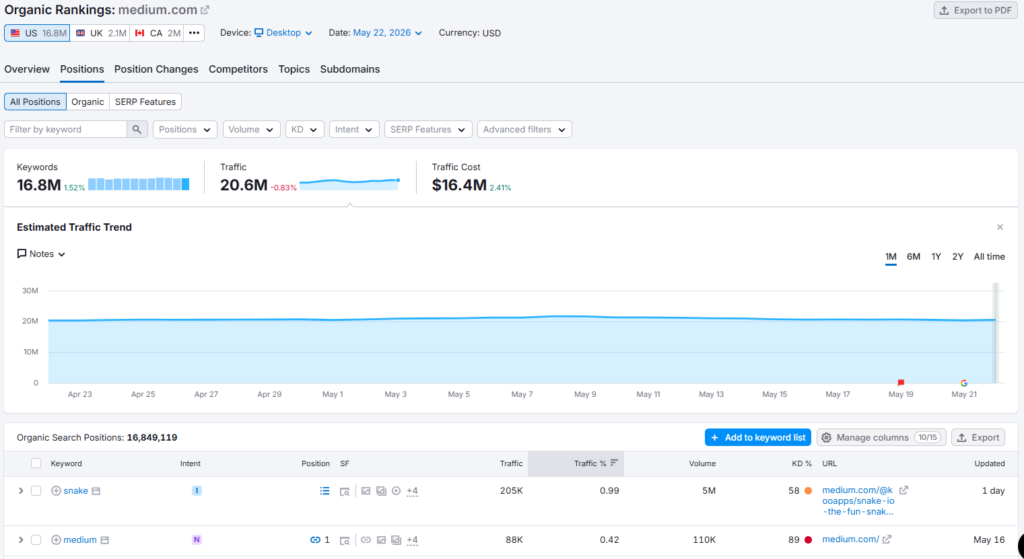The width and height of the screenshot is (1024, 559).
Task: Open the KD filter dropdown
Action: click(304, 129)
